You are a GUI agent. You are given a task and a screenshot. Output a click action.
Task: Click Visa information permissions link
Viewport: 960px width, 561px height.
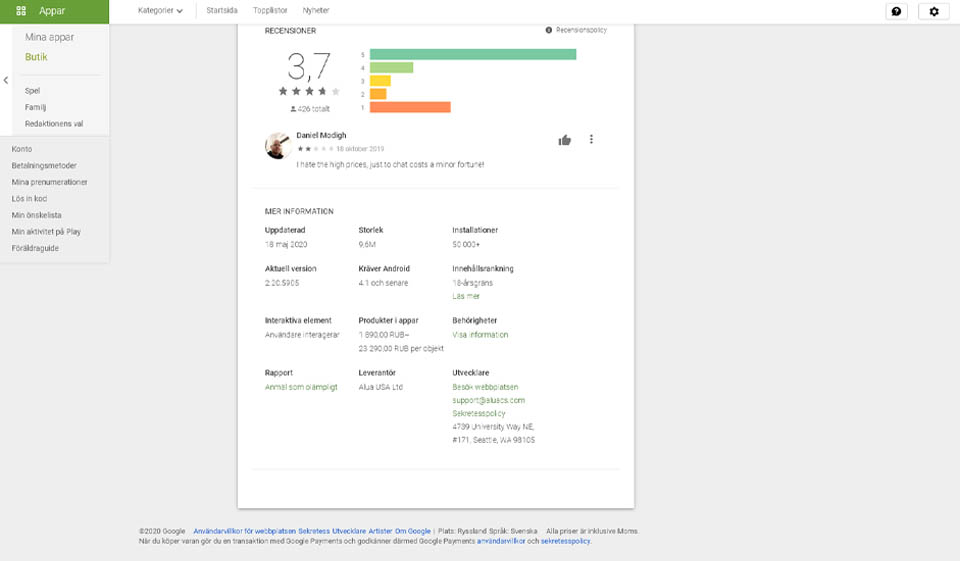(480, 335)
